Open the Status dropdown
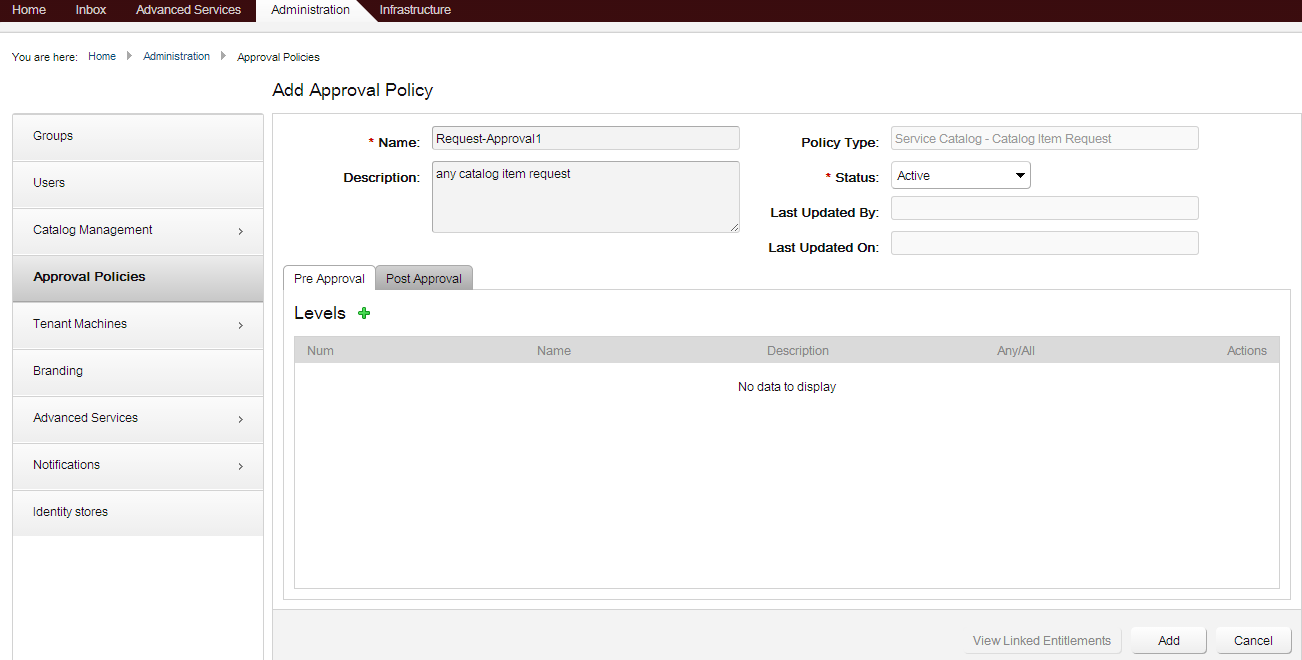Image resolution: width=1302 pixels, height=660 pixels. 960,176
